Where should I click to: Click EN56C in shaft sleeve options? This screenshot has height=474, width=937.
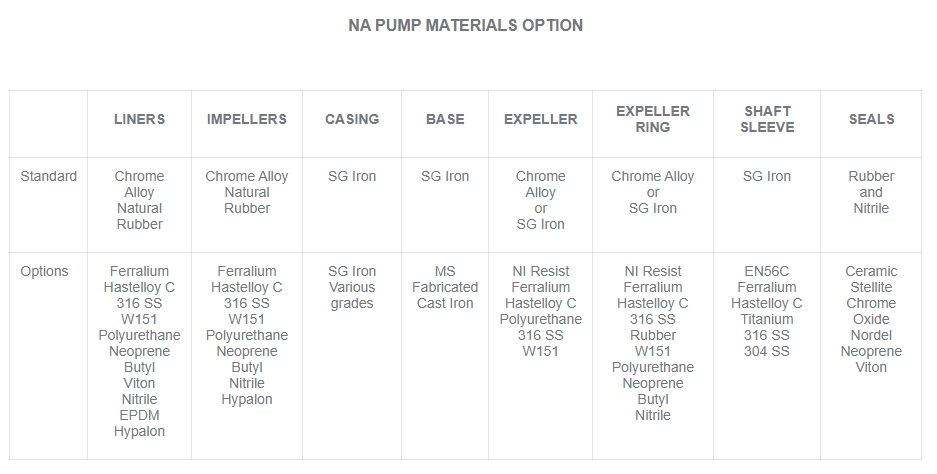click(767, 271)
